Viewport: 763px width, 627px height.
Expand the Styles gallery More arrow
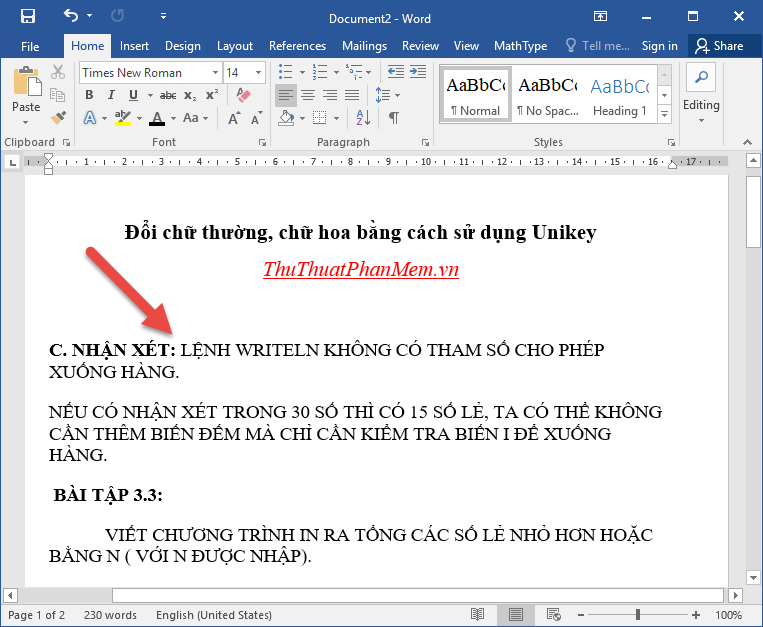coord(665,114)
